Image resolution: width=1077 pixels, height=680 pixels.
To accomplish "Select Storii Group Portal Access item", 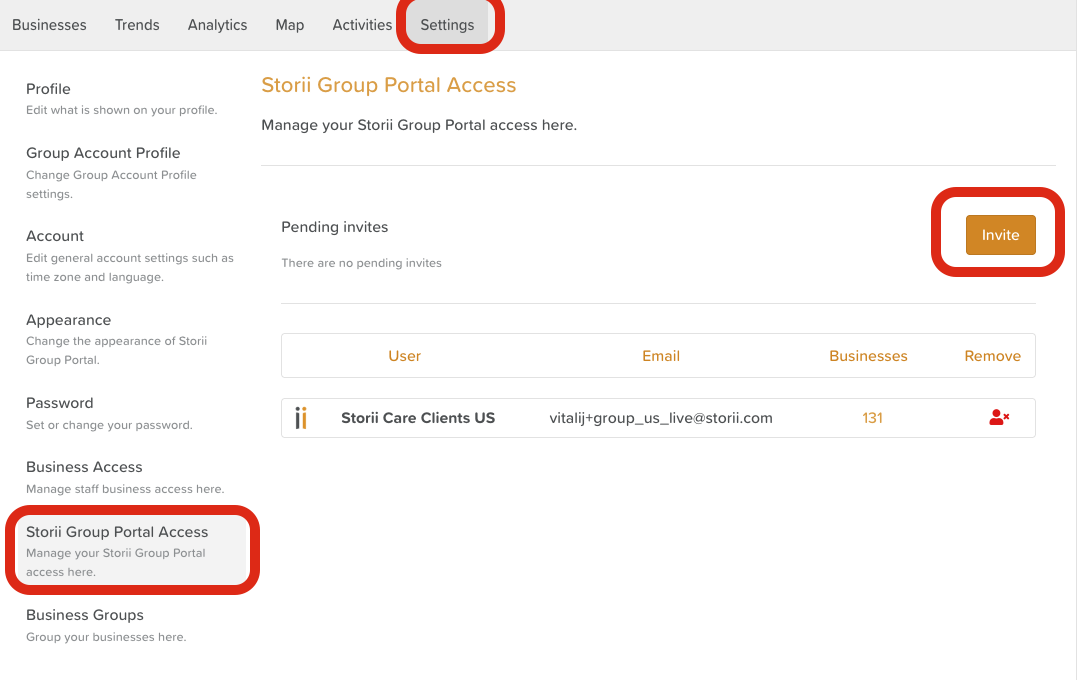I will pos(117,532).
